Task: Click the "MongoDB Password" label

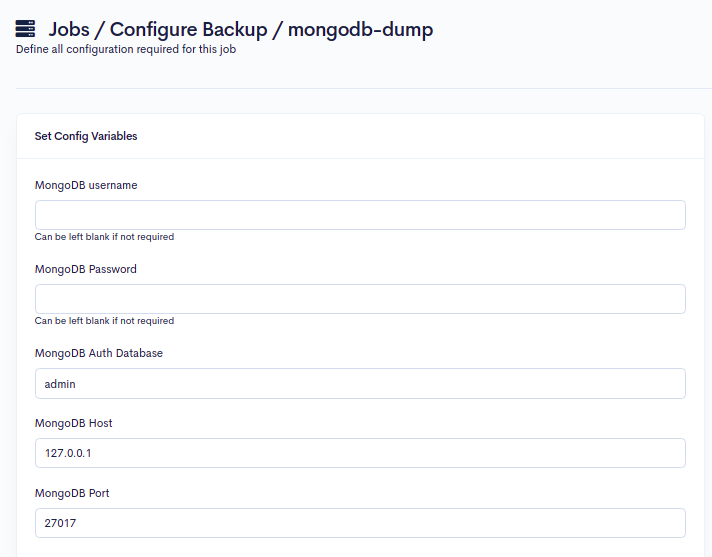Action: tap(86, 269)
